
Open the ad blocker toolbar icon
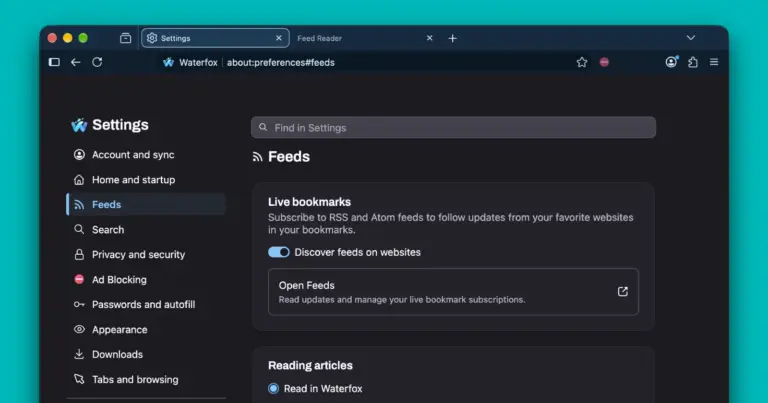[604, 62]
